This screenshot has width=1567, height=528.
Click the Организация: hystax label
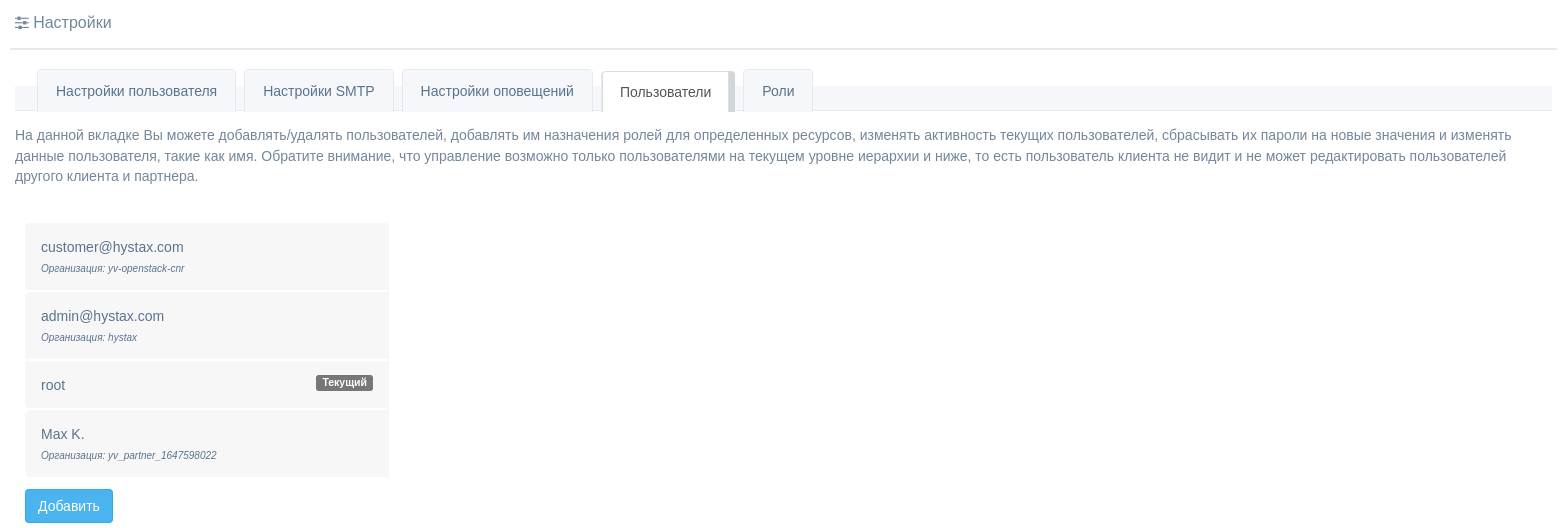88,338
